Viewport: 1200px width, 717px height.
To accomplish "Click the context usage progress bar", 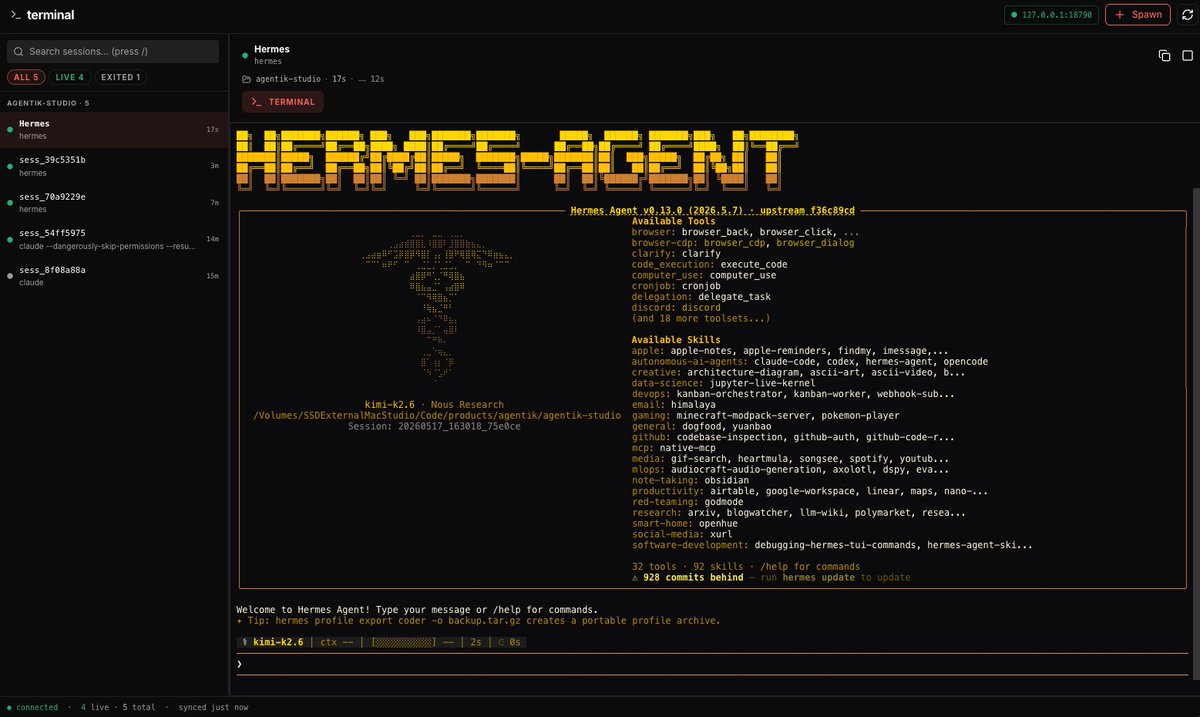I will 404,642.
